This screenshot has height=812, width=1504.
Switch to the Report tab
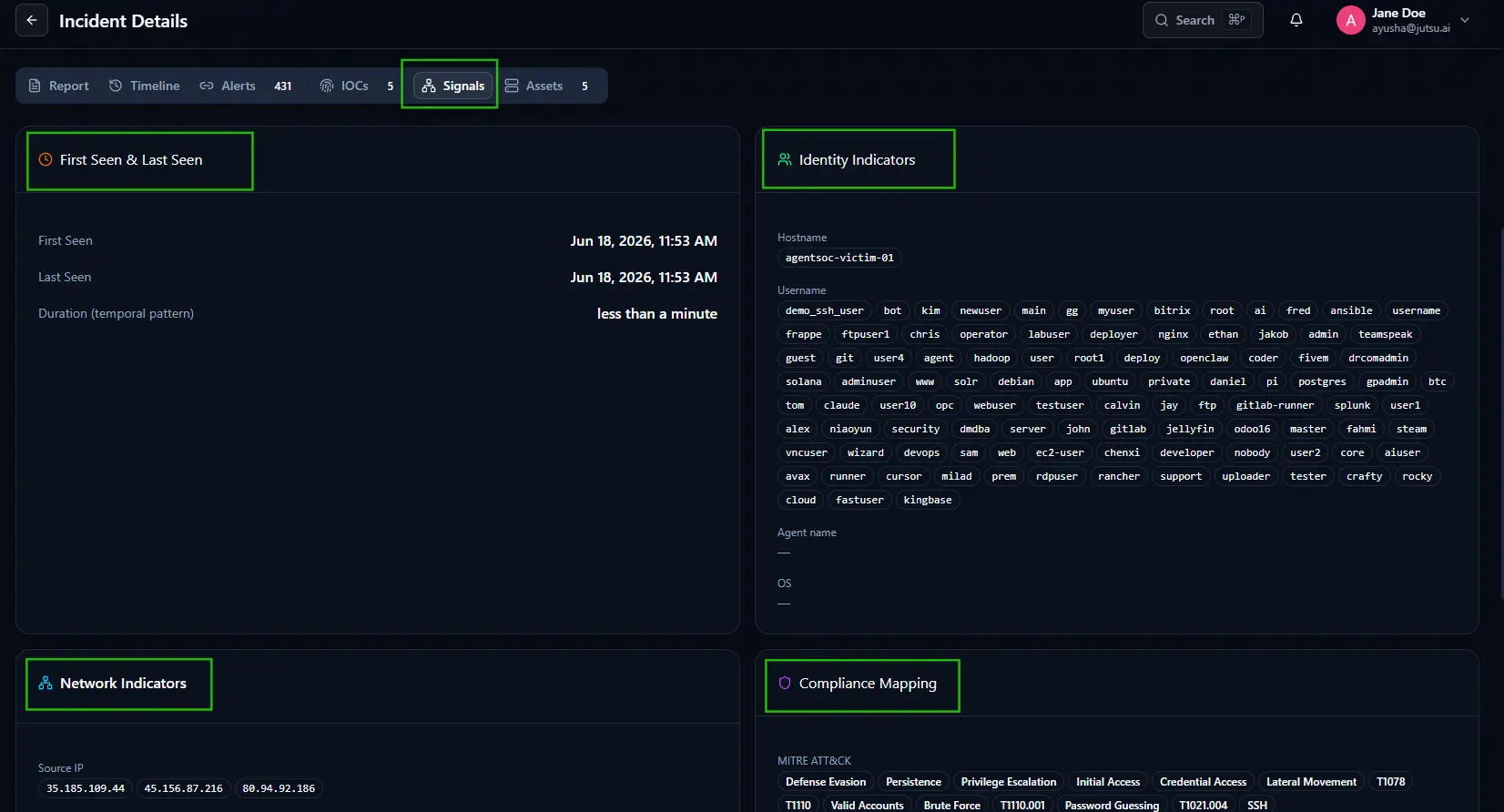[59, 86]
